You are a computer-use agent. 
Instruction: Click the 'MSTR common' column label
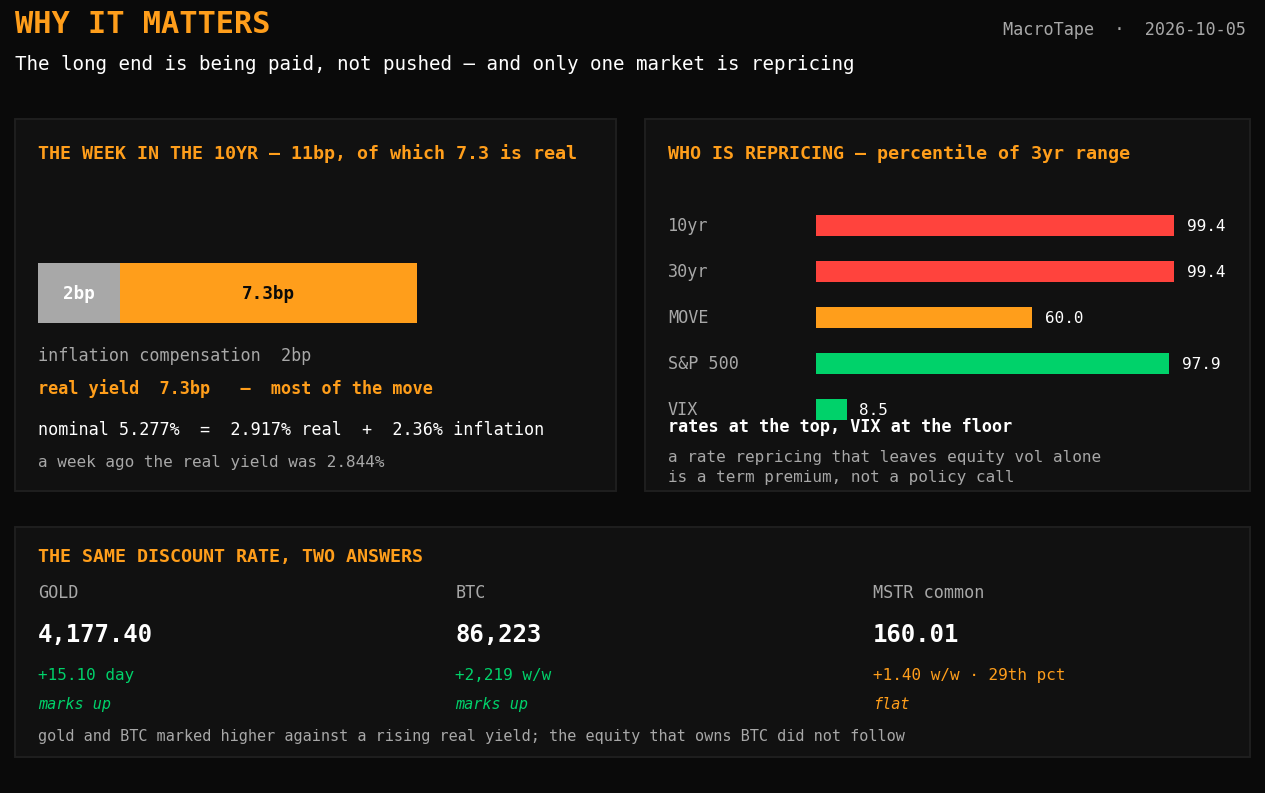click(928, 593)
